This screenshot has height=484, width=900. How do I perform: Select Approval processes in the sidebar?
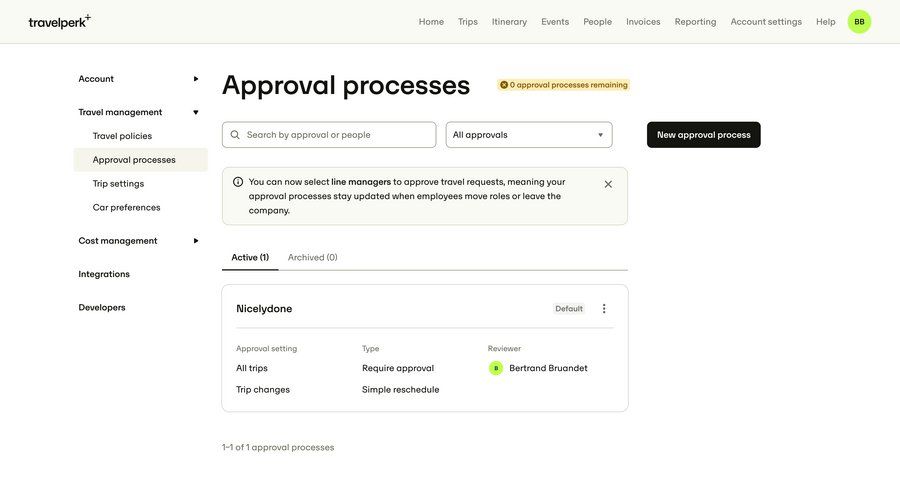[x=141, y=160]
